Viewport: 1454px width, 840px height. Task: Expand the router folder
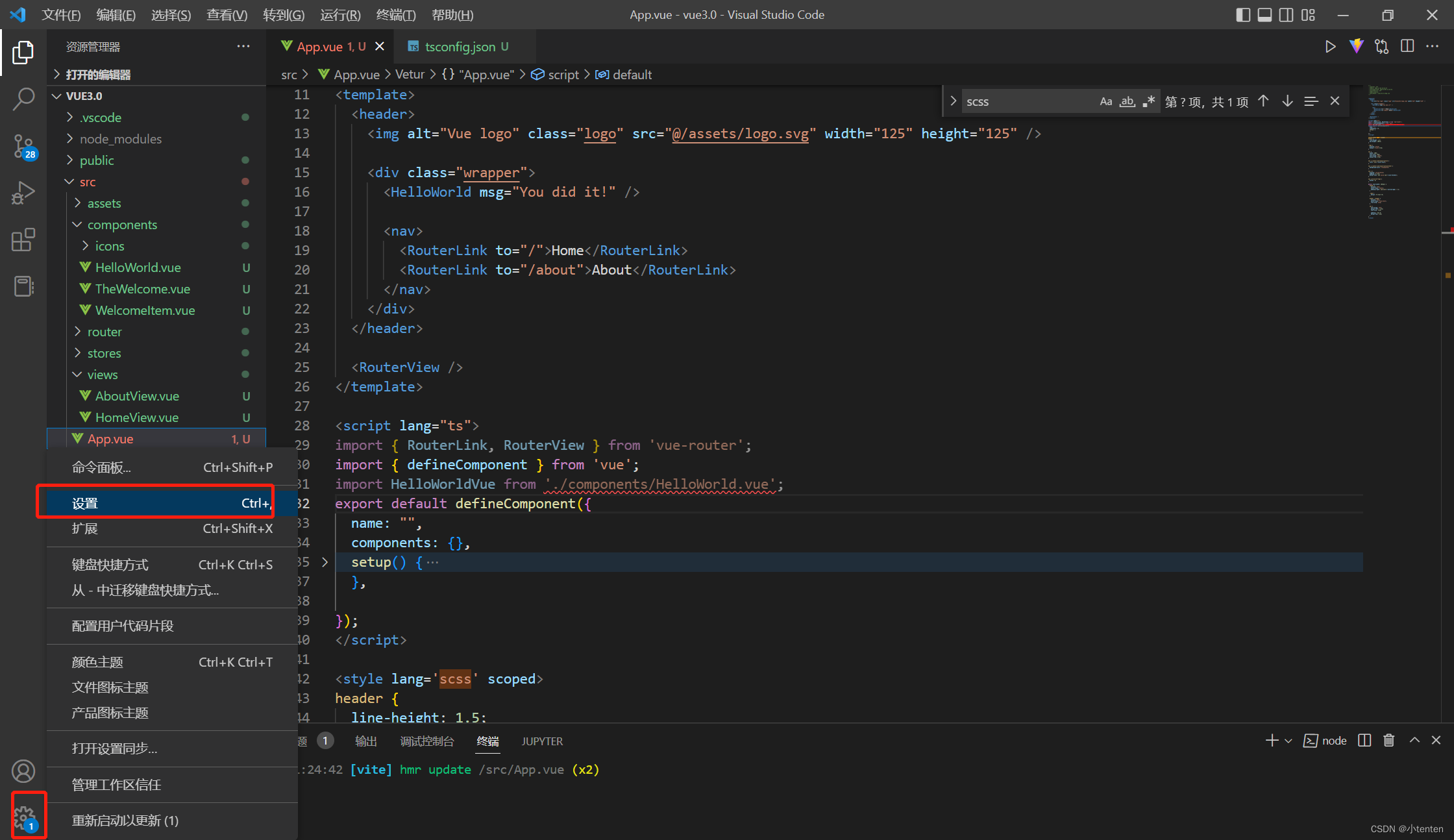pyautogui.click(x=78, y=332)
